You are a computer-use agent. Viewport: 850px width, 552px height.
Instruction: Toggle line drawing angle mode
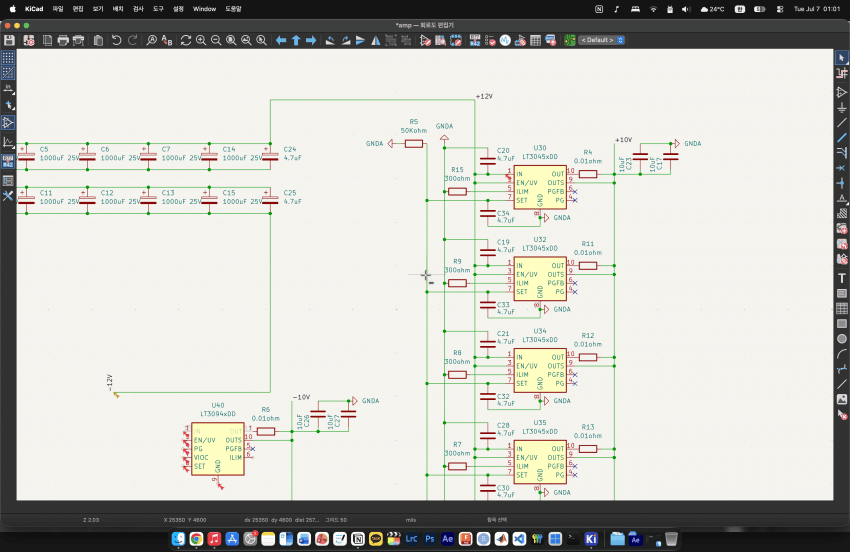coord(8,142)
